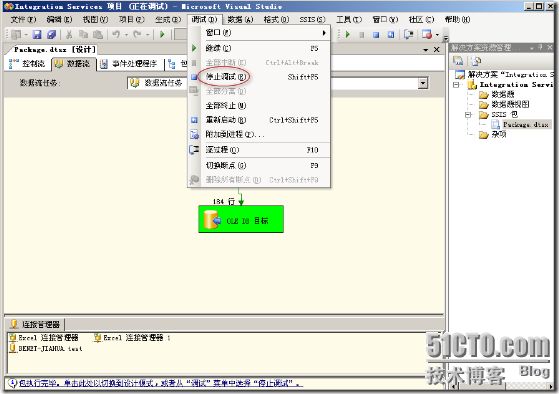Screen dimensions: 559x394
Task: Select 重新启动 Ctrl+Shift+F5 menu entry
Action: tap(259, 120)
